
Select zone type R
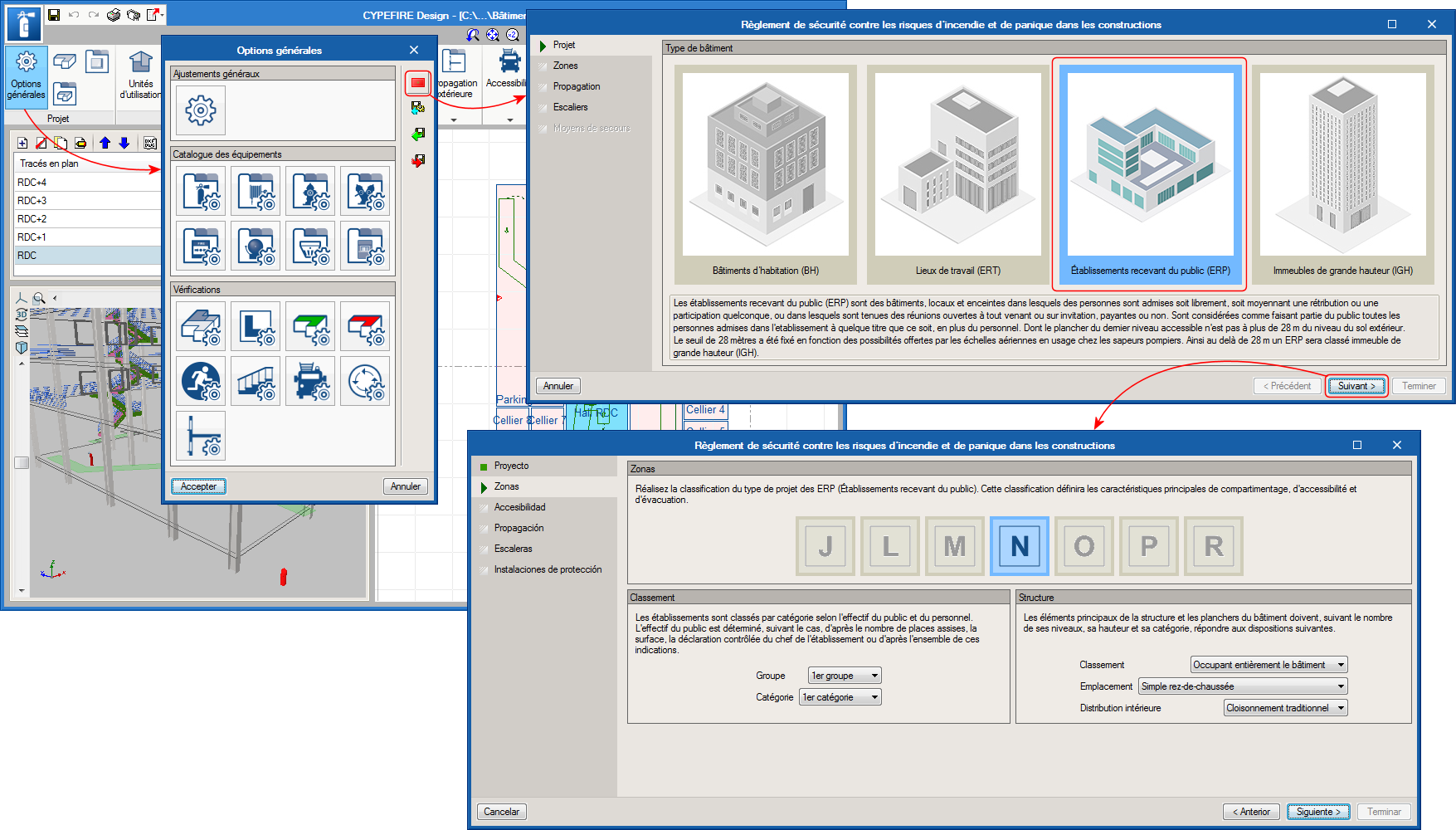[1214, 546]
